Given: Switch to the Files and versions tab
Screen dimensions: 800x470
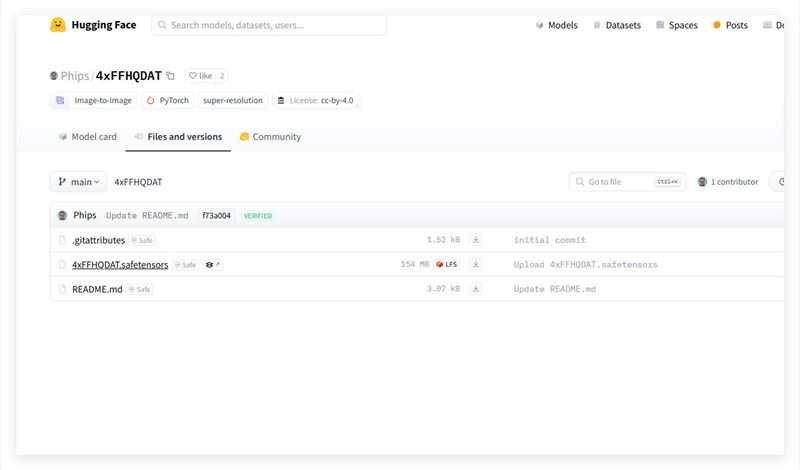Looking at the screenshot, I should point(178,137).
